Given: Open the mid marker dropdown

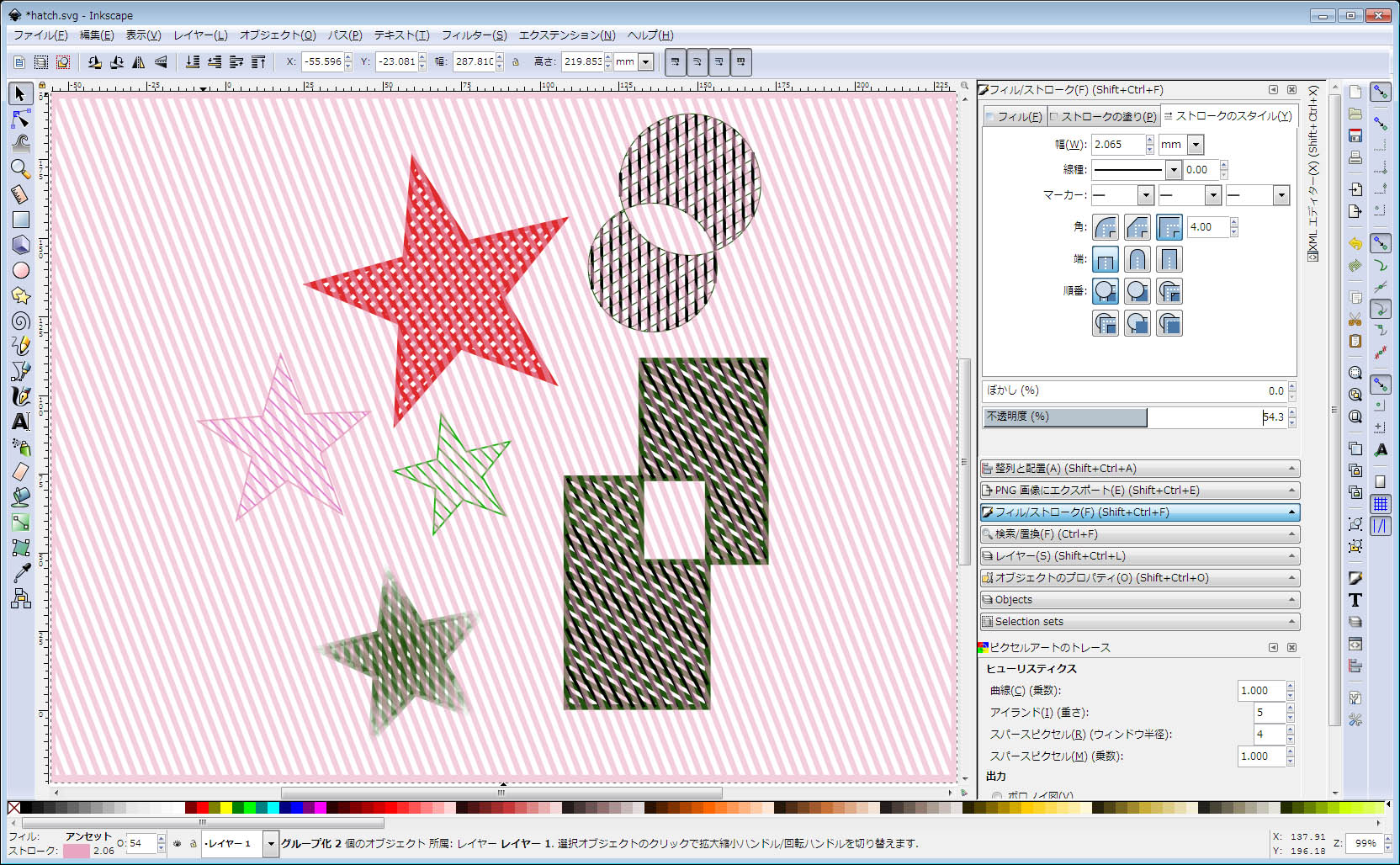Looking at the screenshot, I should coord(1212,195).
